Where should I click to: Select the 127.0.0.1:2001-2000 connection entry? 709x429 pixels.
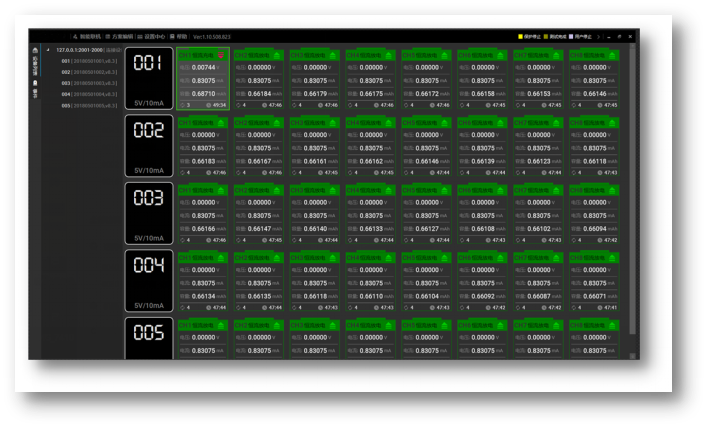(88, 50)
